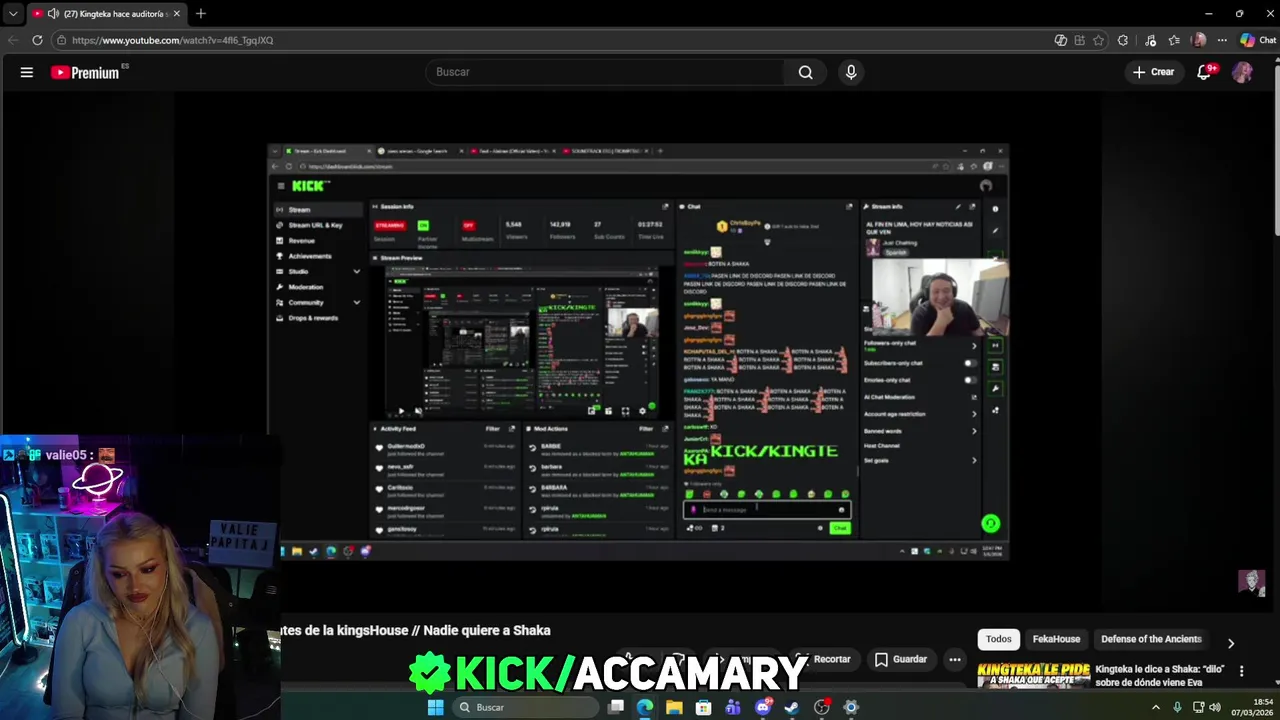
Task: Open options menu for the Kingteka suggested video
Action: [1241, 671]
